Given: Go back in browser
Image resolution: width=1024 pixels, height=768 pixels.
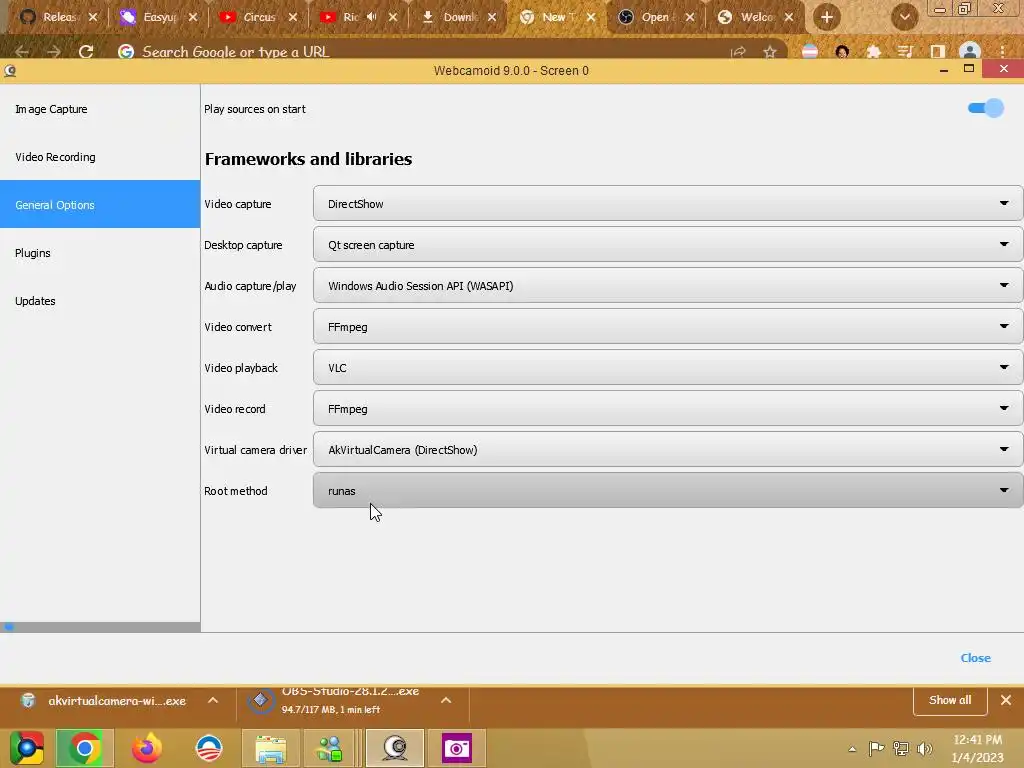Looking at the screenshot, I should click(x=22, y=52).
